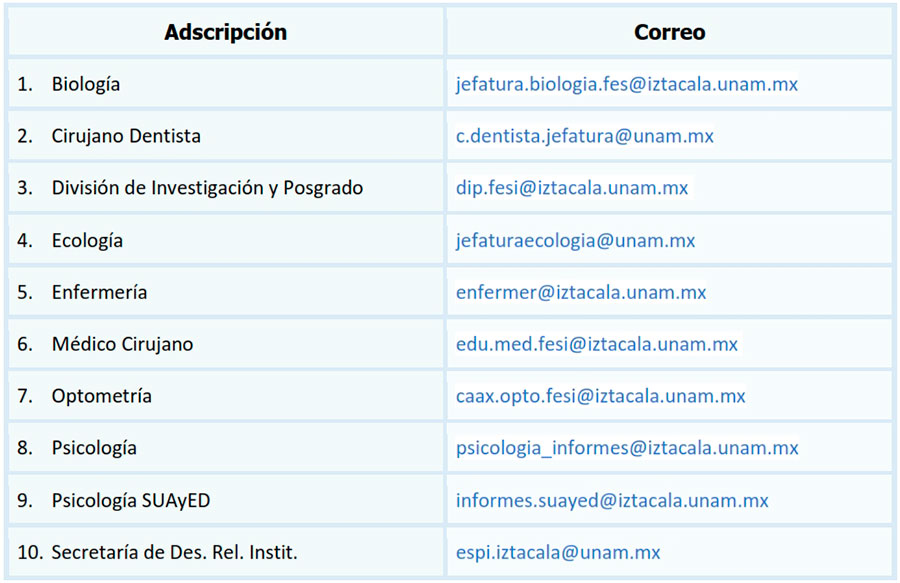Select División de Investigación y Posgrado text
Viewport: 900px width, 583px height.
(207, 188)
